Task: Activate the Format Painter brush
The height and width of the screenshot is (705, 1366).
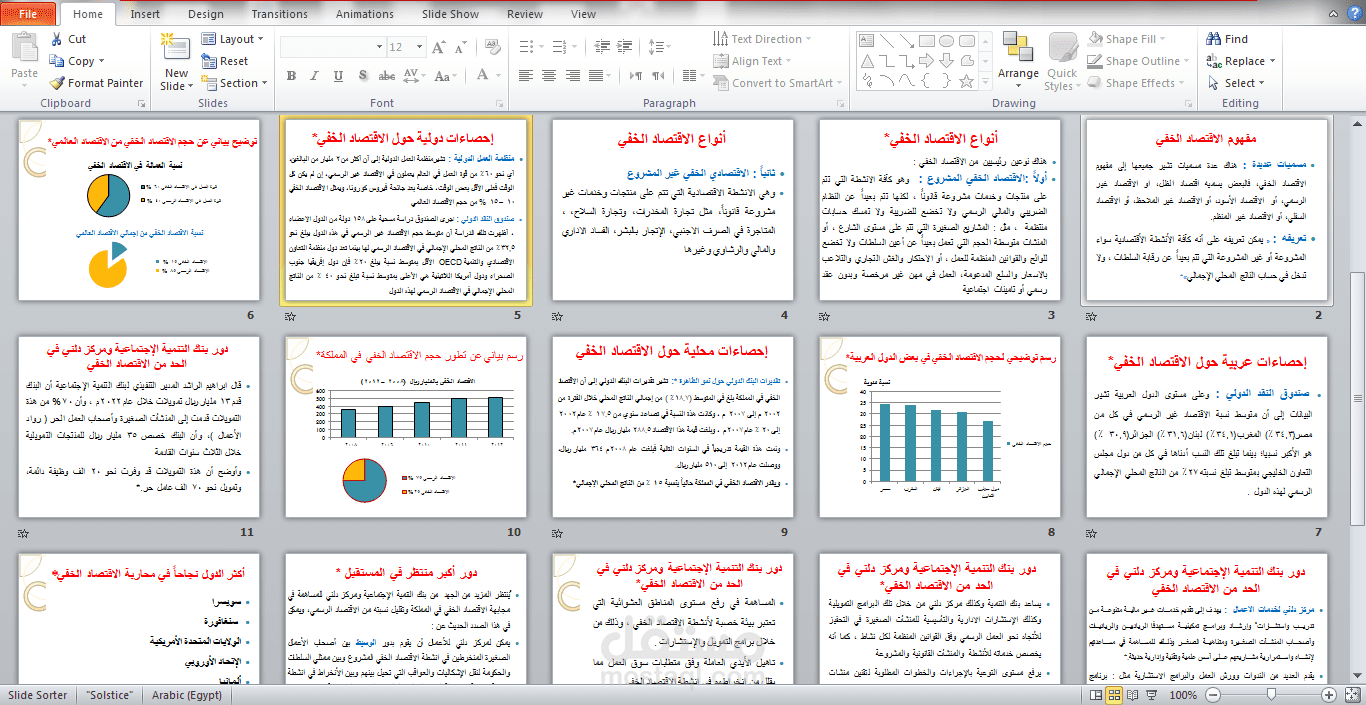Action: click(x=57, y=83)
